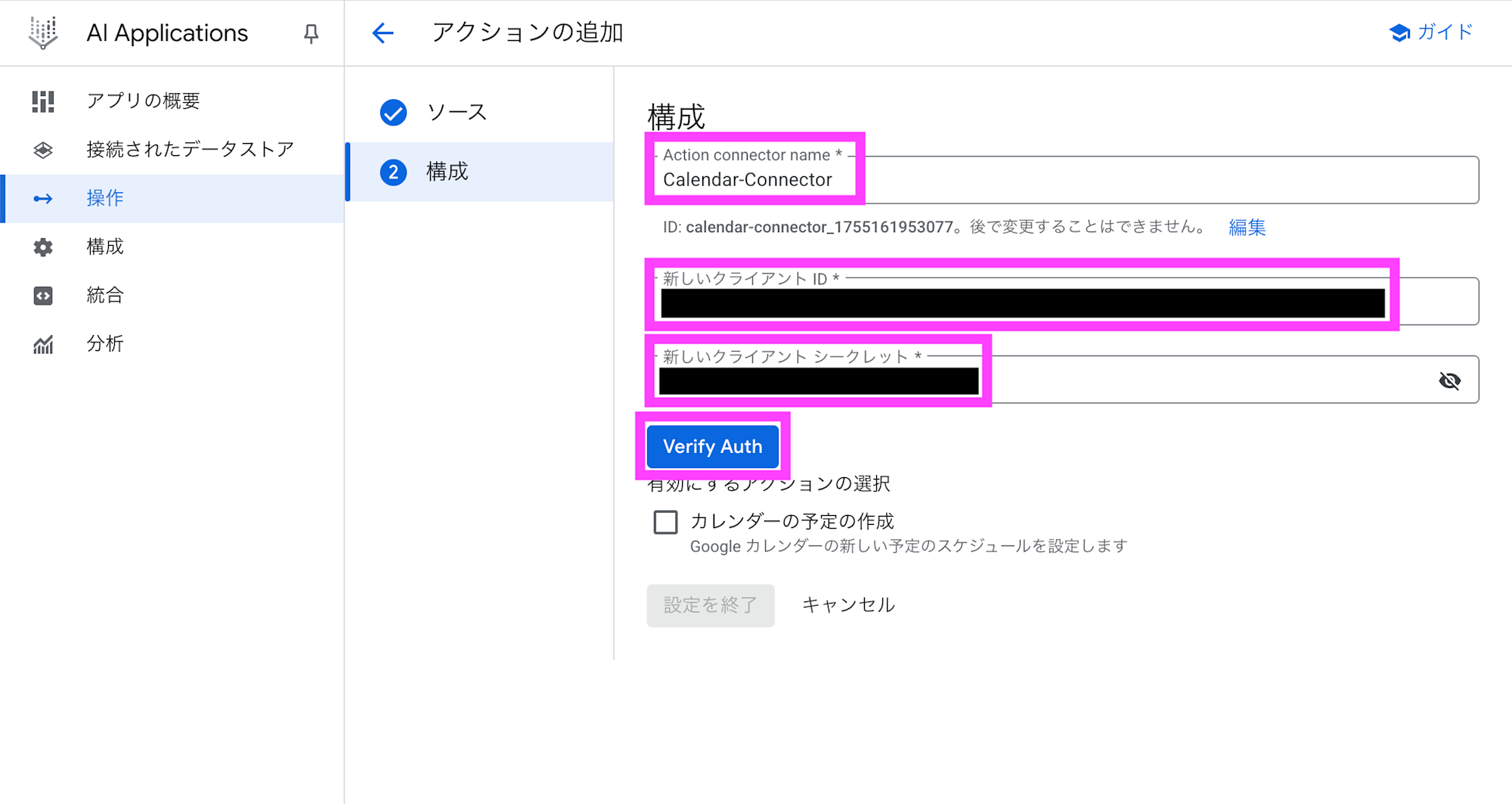Select 操作 in the sidebar
The image size is (1512, 804).
coord(172,199)
